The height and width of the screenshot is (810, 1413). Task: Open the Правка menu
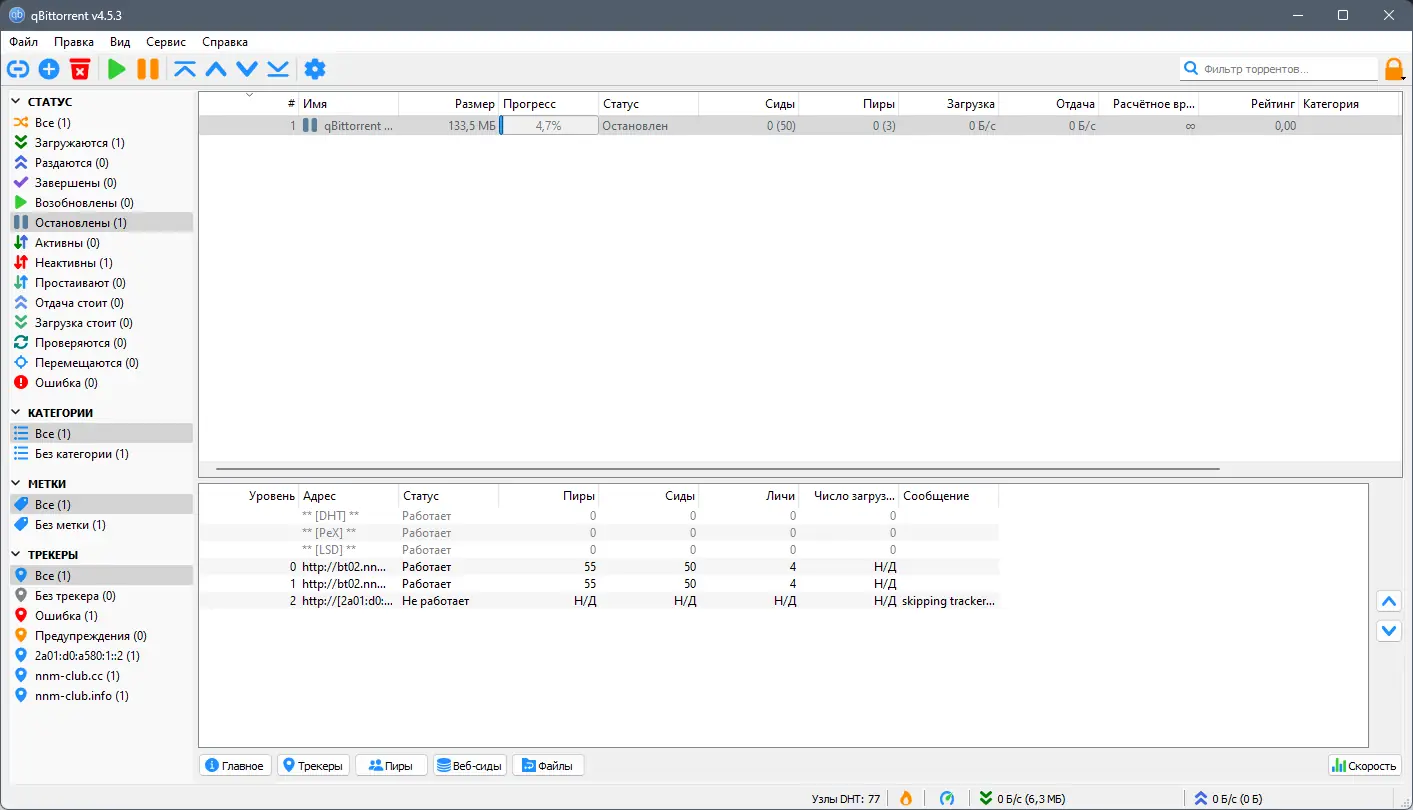click(74, 42)
